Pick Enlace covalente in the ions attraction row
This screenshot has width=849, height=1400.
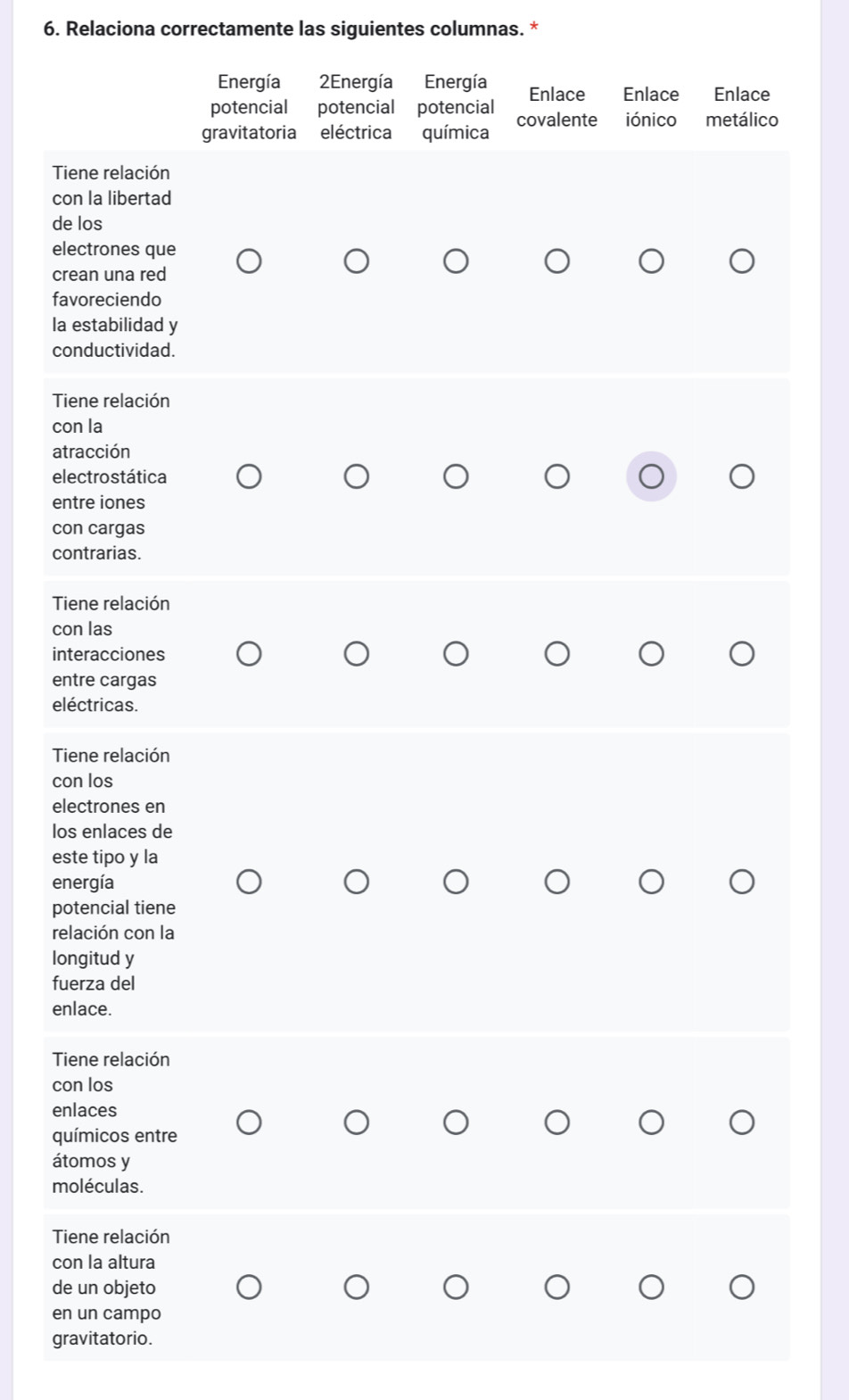[x=556, y=476]
